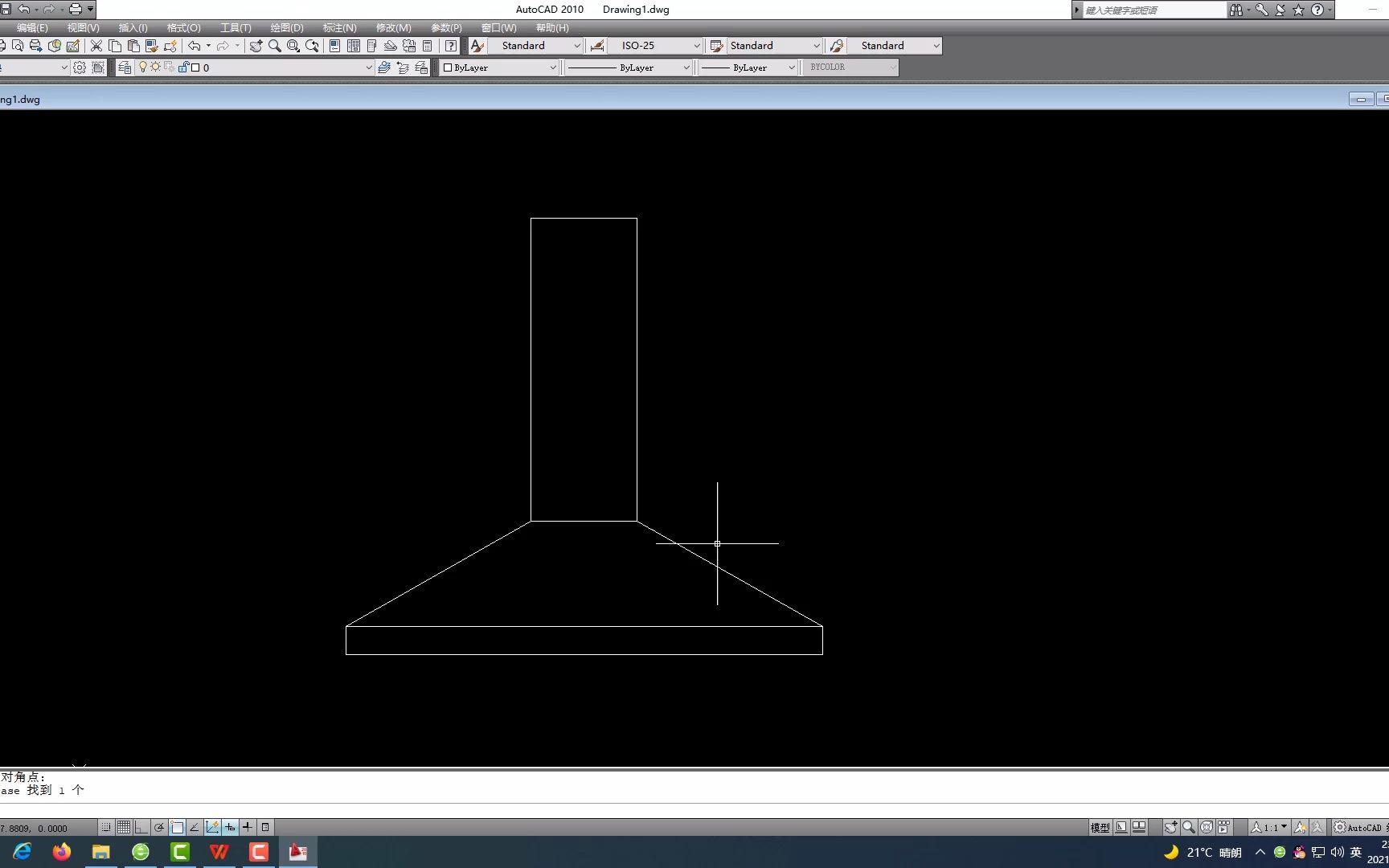The width and height of the screenshot is (1389, 868).
Task: Open the Tool Palettes window icon
Action: [x=372, y=46]
